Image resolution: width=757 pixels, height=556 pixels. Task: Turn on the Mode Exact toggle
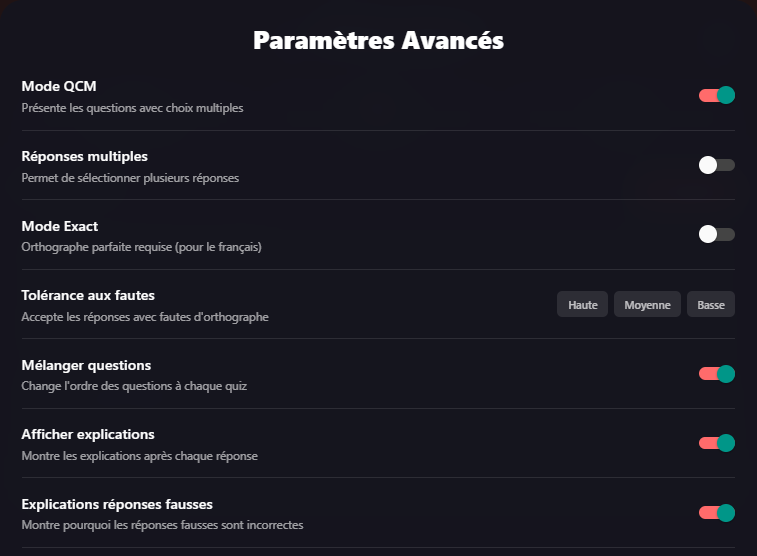[x=717, y=234]
